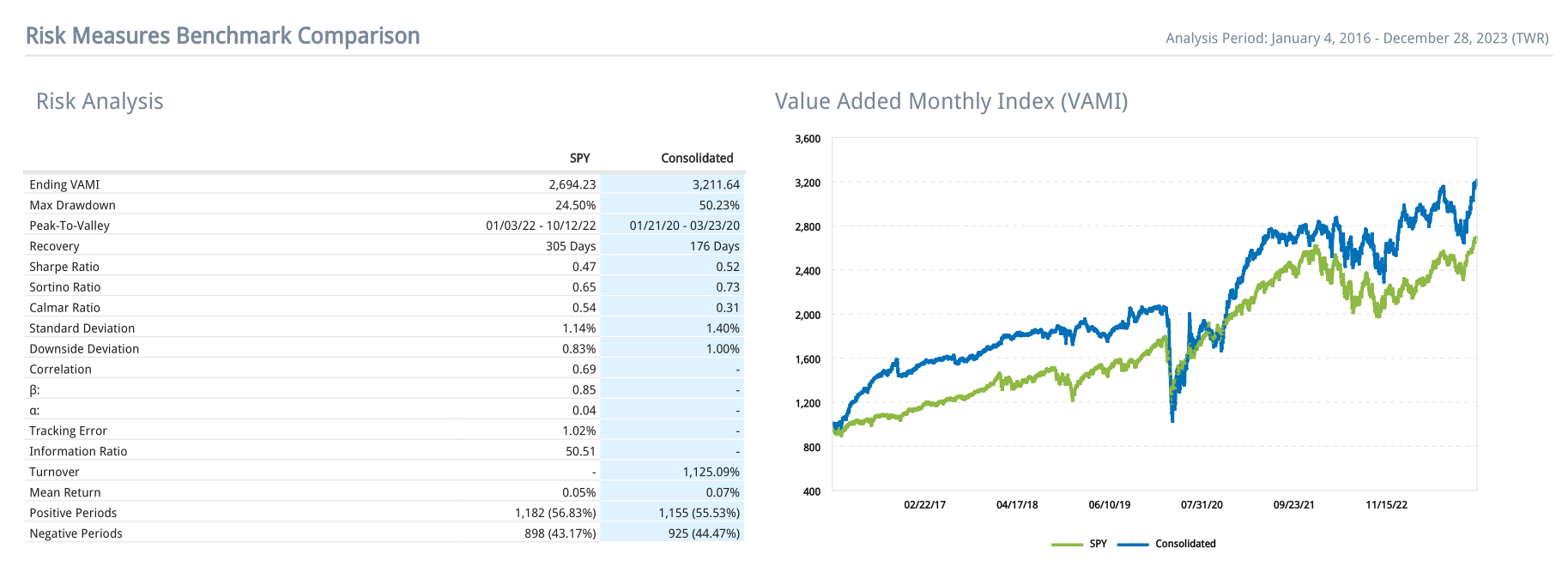Viewport: 1568px width, 572px height.
Task: Click the 3,200 y-axis gridline label
Action: coord(808,183)
